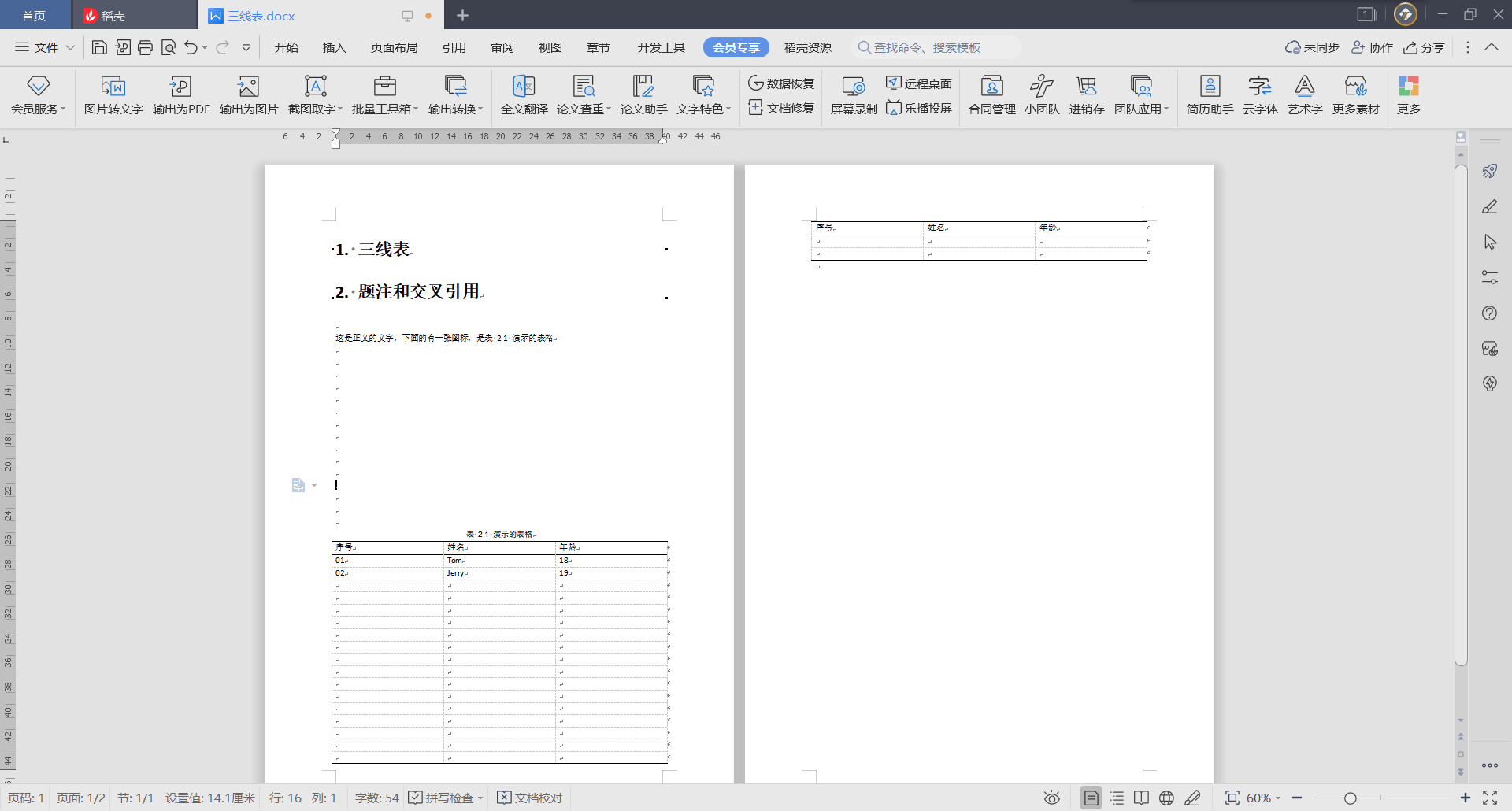Switch to the 开发工具 ribbon tab
This screenshot has height=811, width=1512.
tap(661, 47)
